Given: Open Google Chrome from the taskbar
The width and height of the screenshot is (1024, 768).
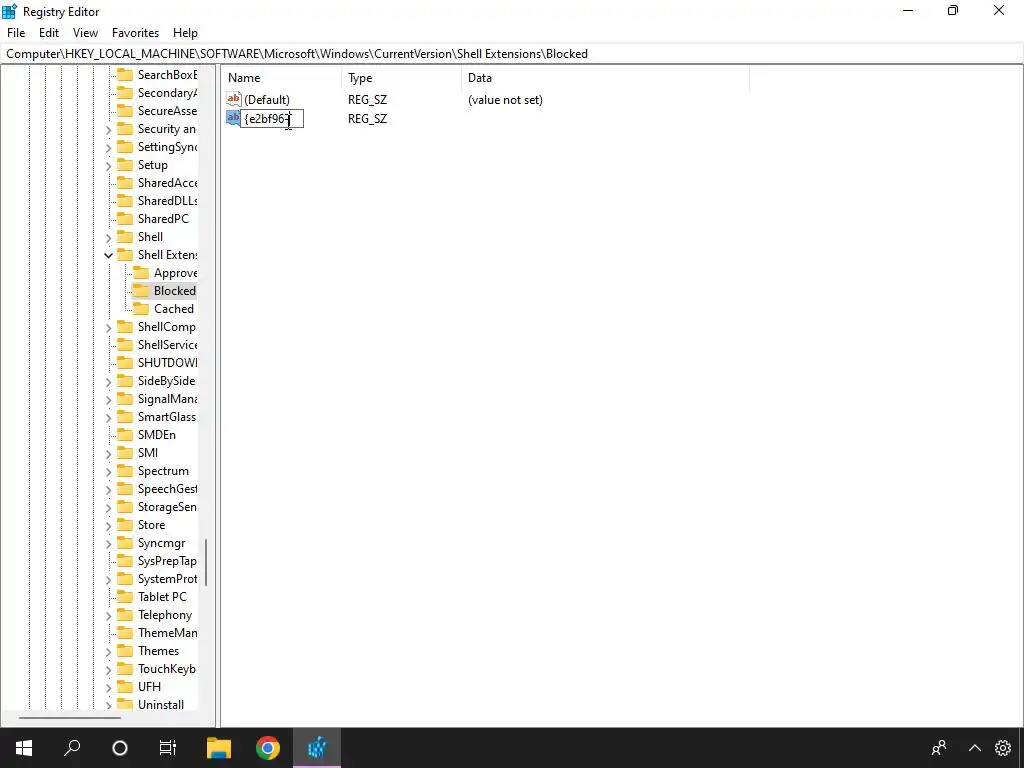Looking at the screenshot, I should (x=268, y=748).
